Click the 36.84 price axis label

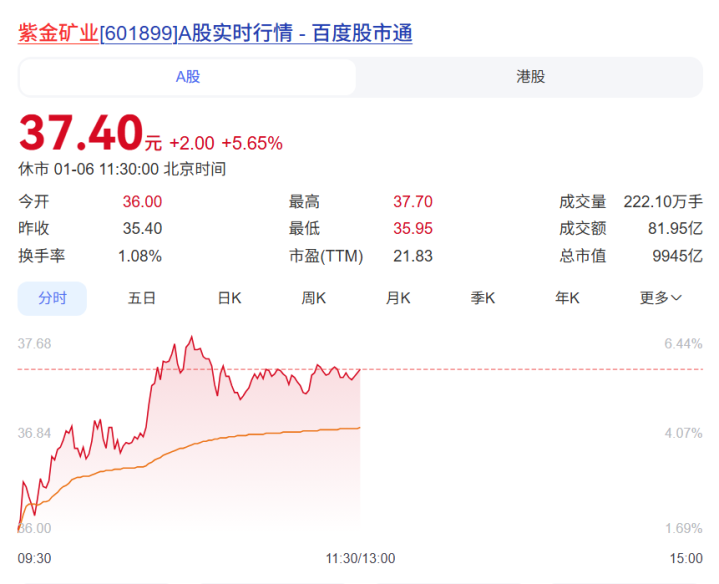pyautogui.click(x=34, y=433)
